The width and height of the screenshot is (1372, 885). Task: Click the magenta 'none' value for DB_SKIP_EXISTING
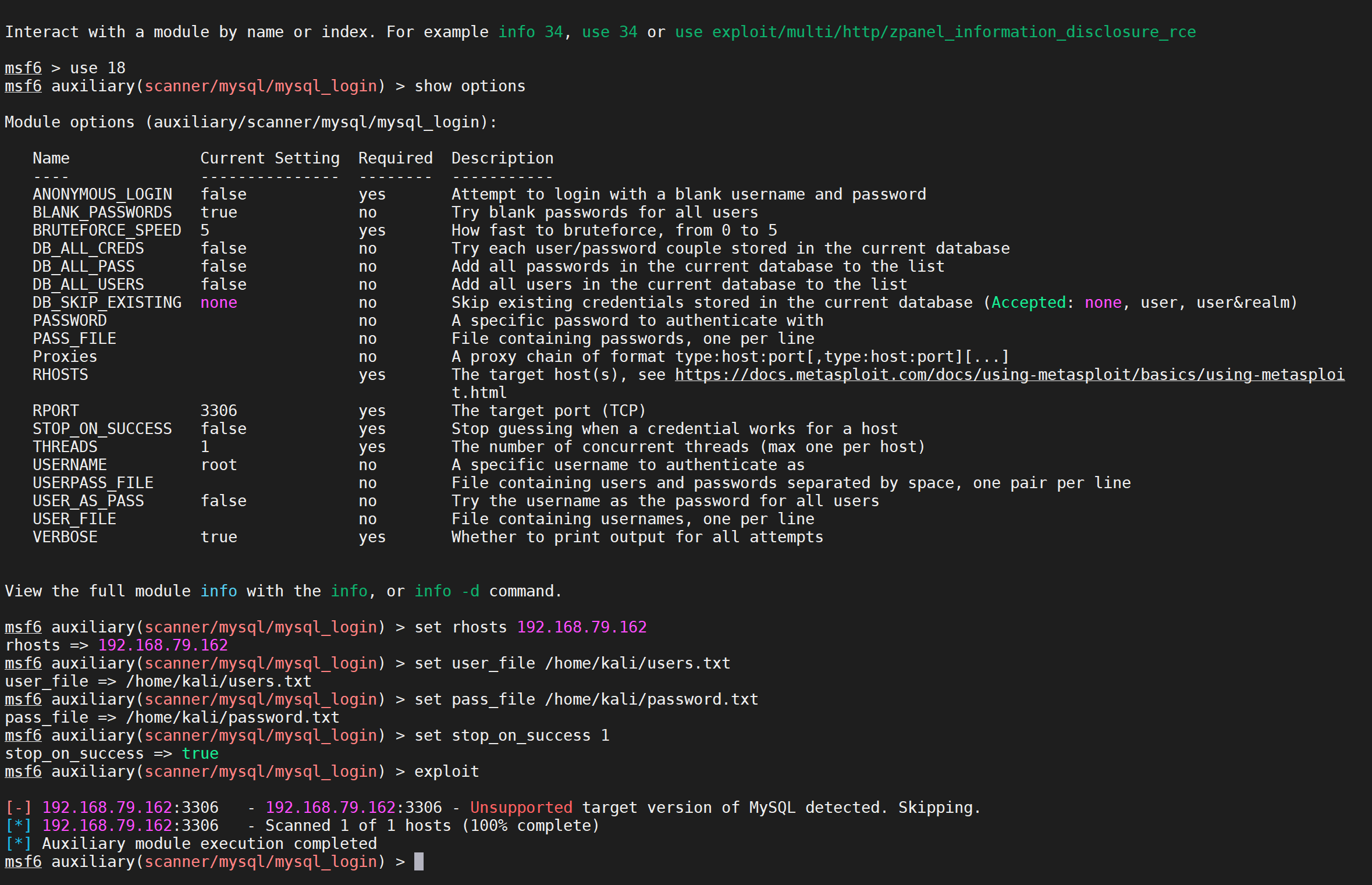pos(219,303)
